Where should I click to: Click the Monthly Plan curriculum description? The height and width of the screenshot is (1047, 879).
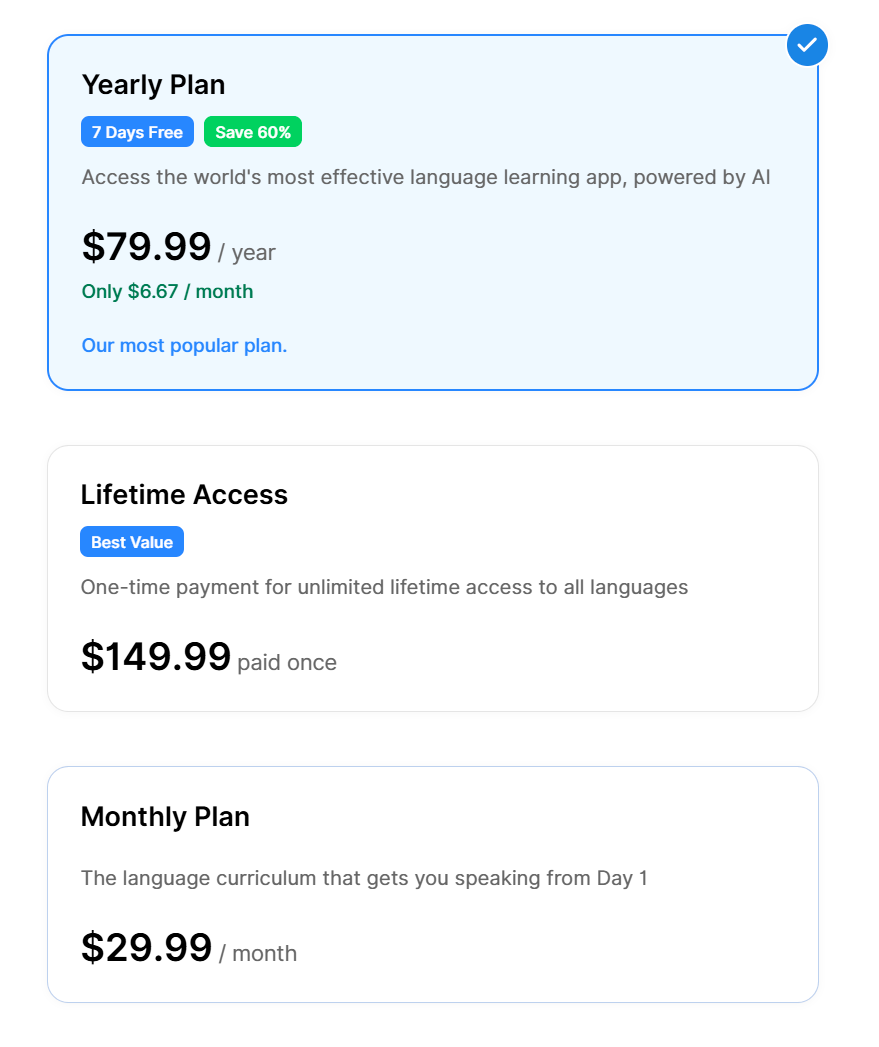pyautogui.click(x=364, y=879)
